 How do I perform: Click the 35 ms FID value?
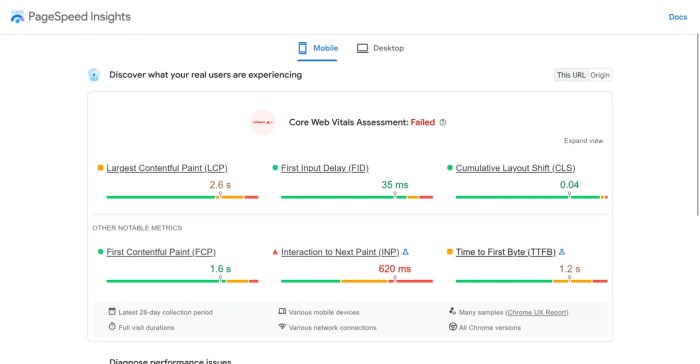[x=395, y=184]
